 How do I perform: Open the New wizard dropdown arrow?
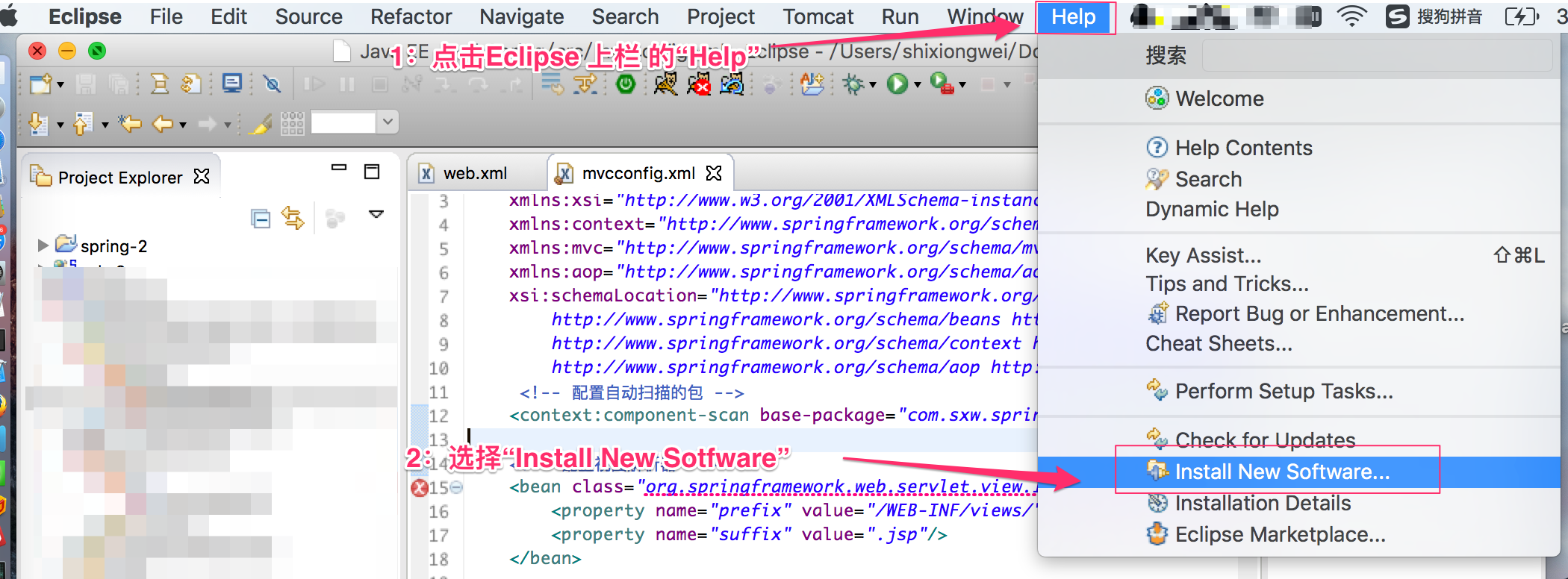(60, 85)
